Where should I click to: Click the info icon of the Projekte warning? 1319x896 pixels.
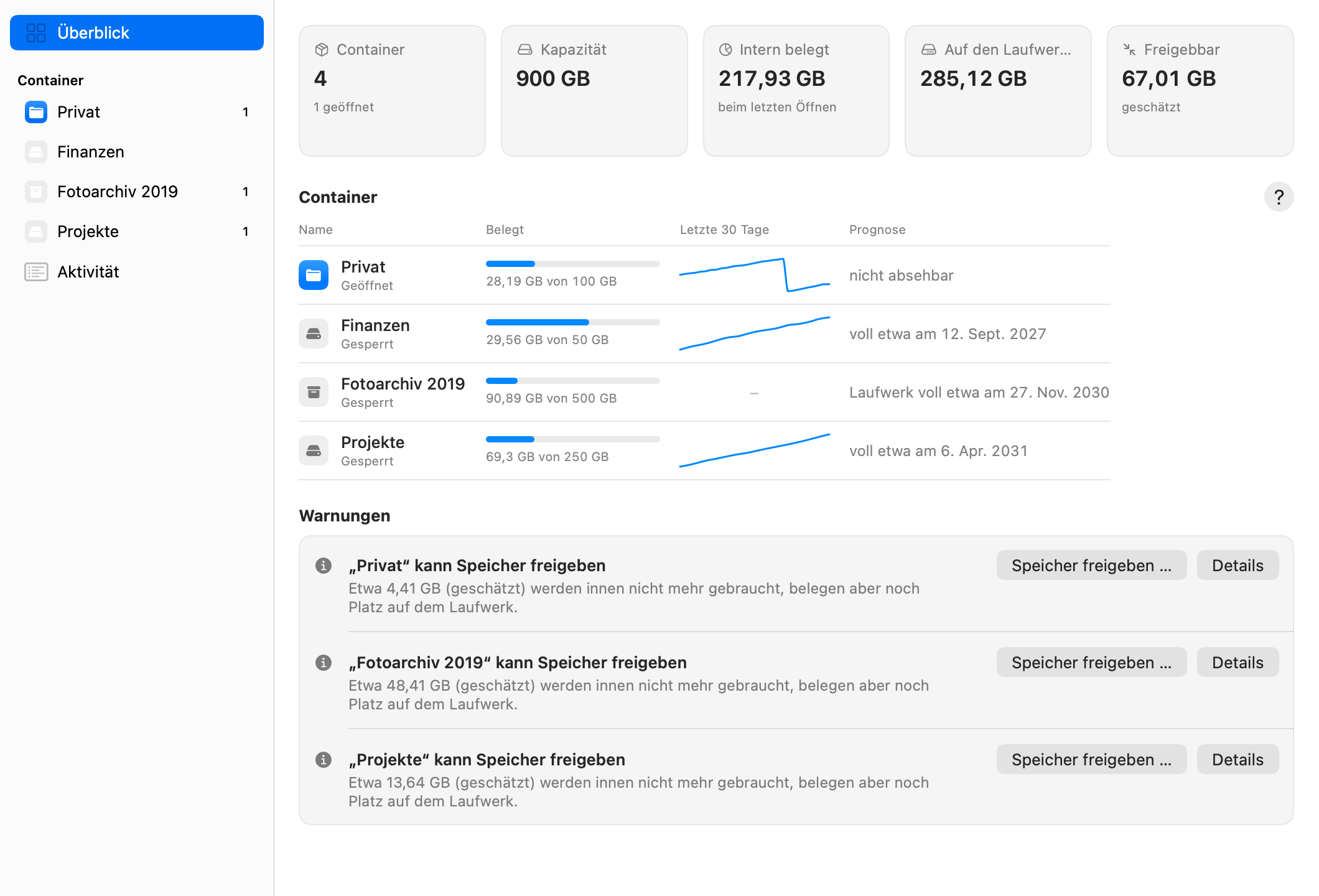[324, 759]
